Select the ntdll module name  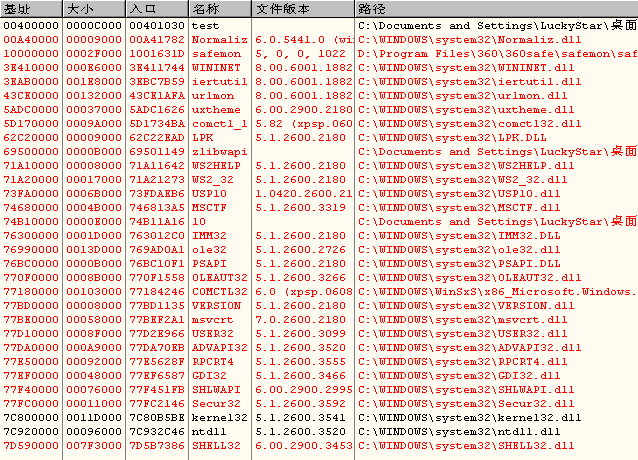point(209,432)
